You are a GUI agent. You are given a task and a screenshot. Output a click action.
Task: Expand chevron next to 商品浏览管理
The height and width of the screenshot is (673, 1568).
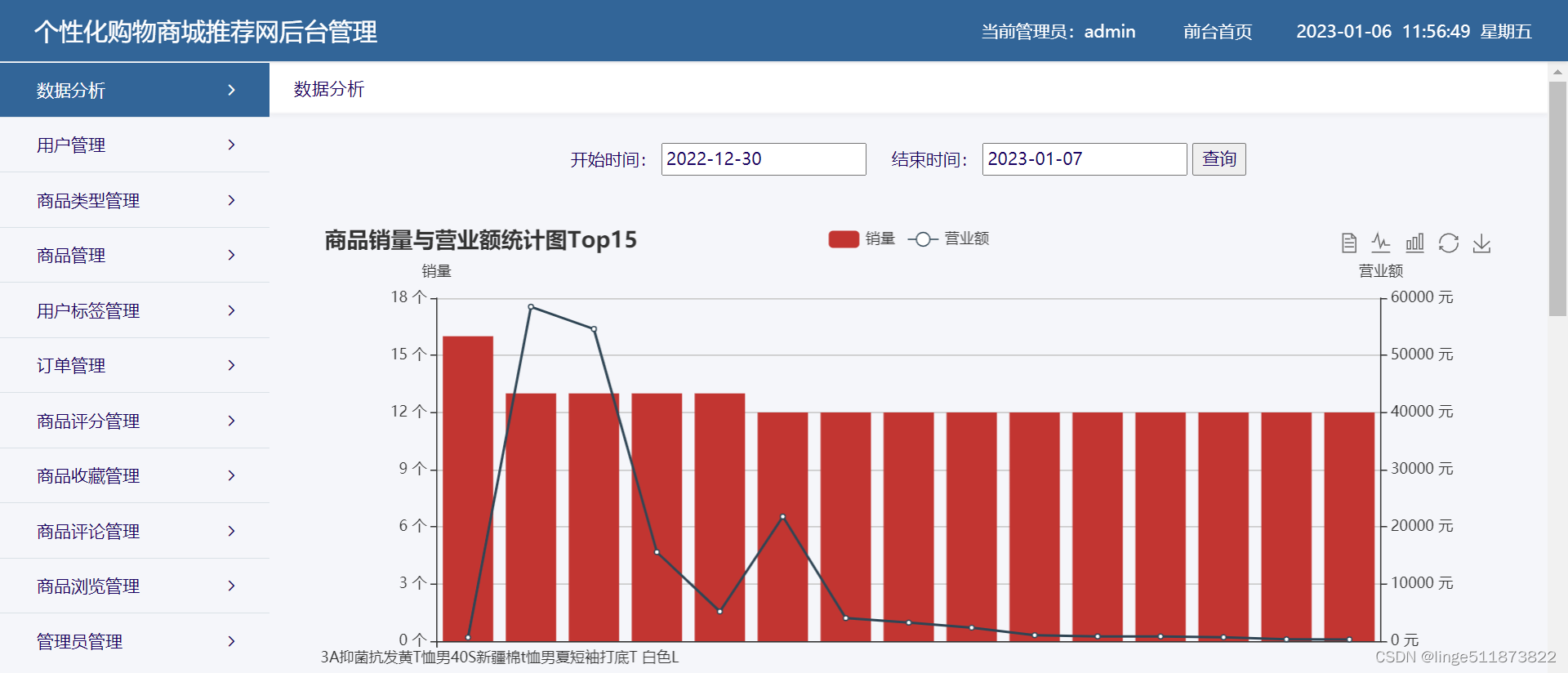pyautogui.click(x=232, y=586)
